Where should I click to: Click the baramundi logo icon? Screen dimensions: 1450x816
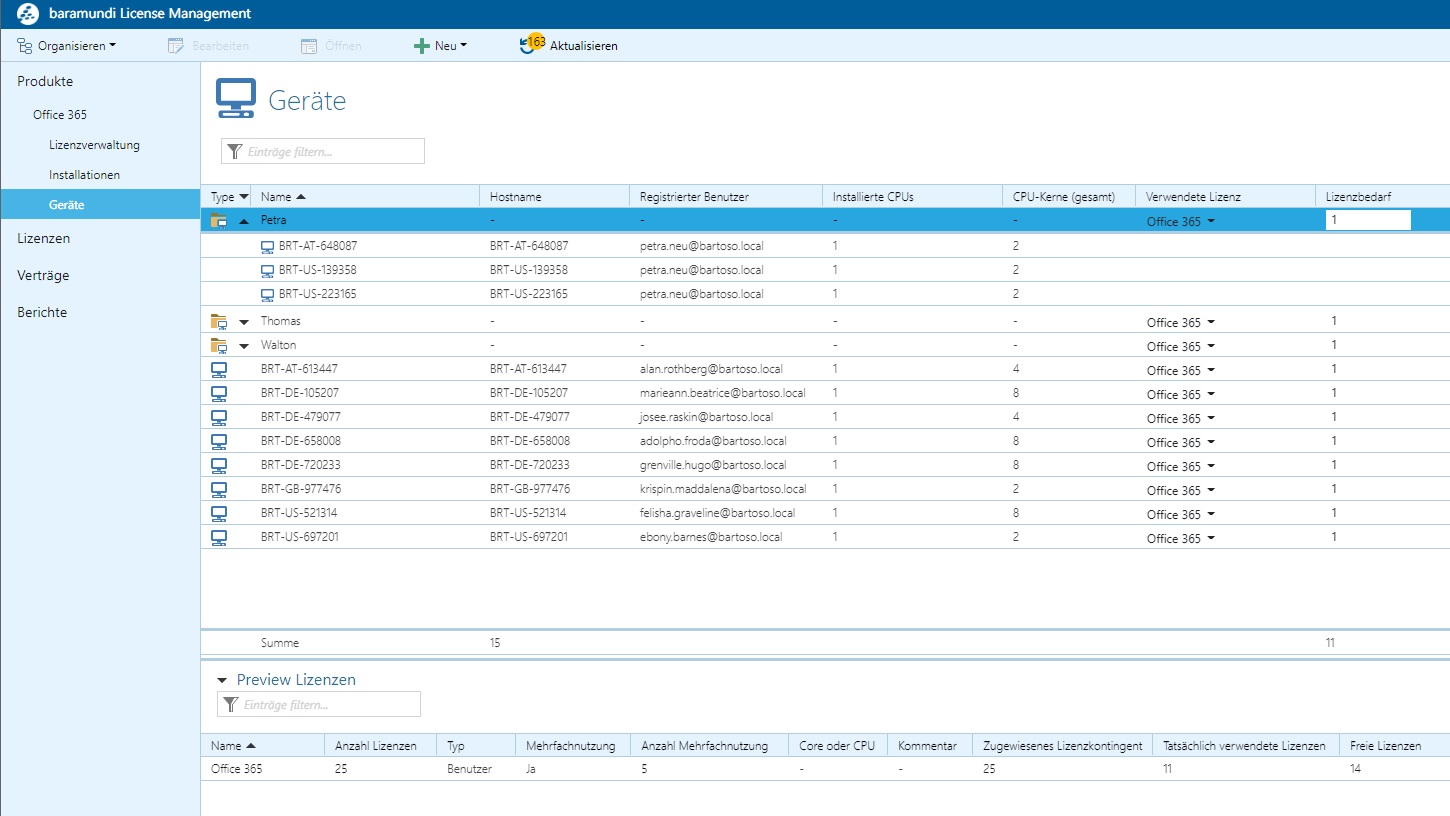(28, 14)
